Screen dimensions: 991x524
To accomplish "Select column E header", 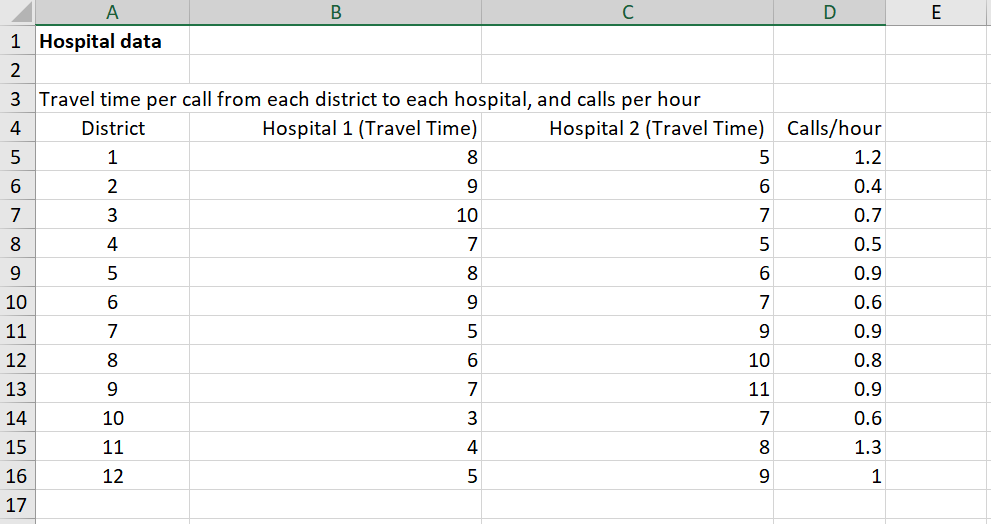I will 938,12.
